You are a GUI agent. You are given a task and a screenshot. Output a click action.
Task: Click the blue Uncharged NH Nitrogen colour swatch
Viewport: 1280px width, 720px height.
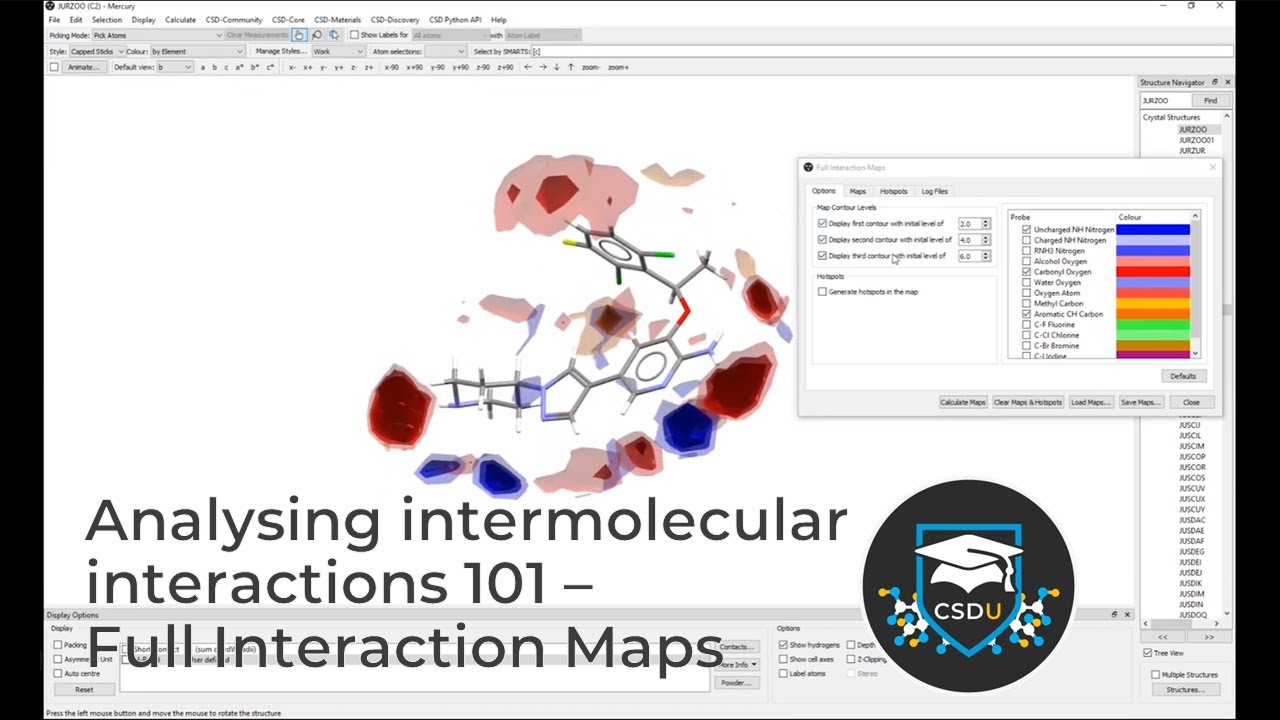pos(1153,229)
